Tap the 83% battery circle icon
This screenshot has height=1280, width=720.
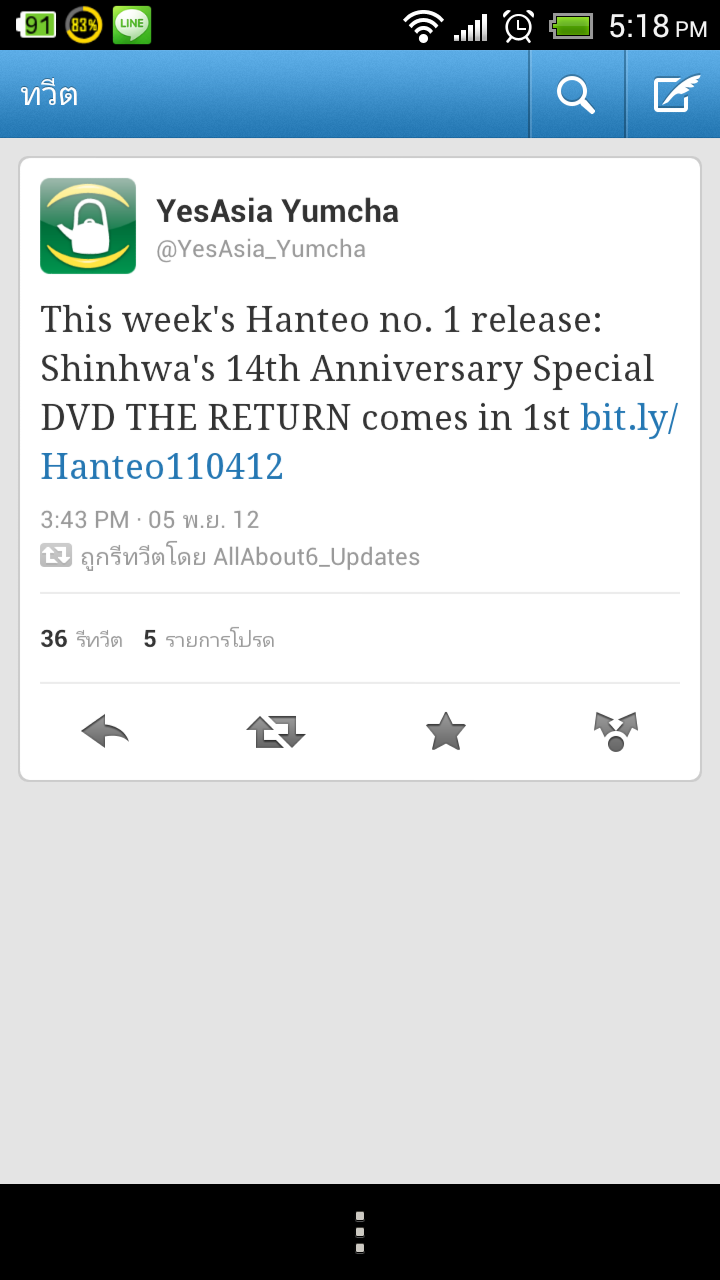coord(84,25)
